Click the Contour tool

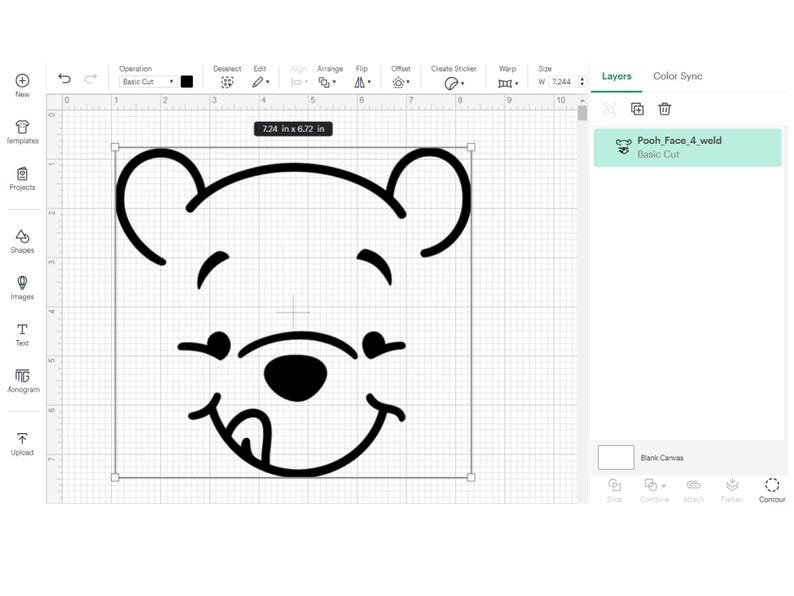(x=772, y=490)
